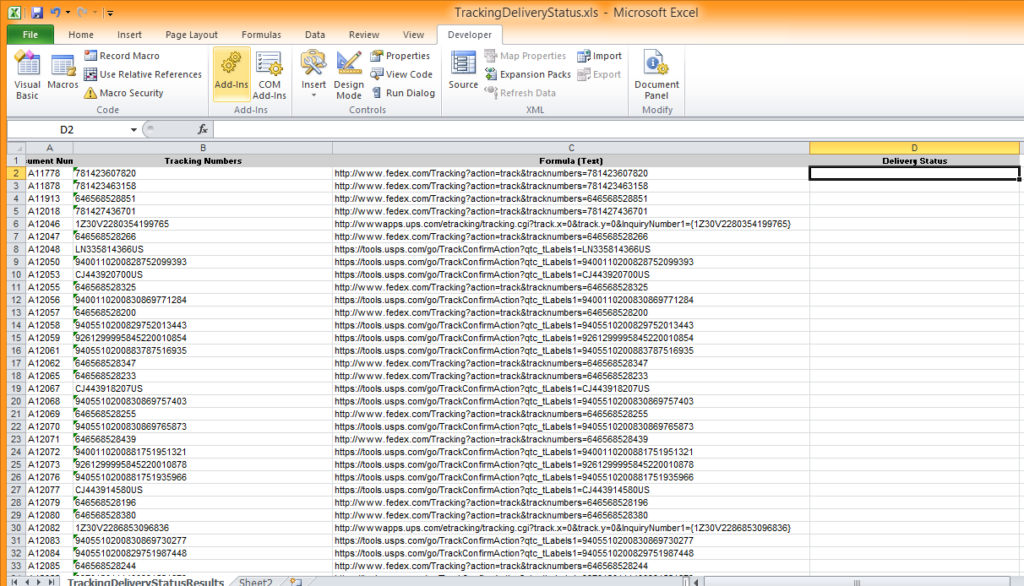Open control Properties
1024x586 pixels.
tap(400, 56)
